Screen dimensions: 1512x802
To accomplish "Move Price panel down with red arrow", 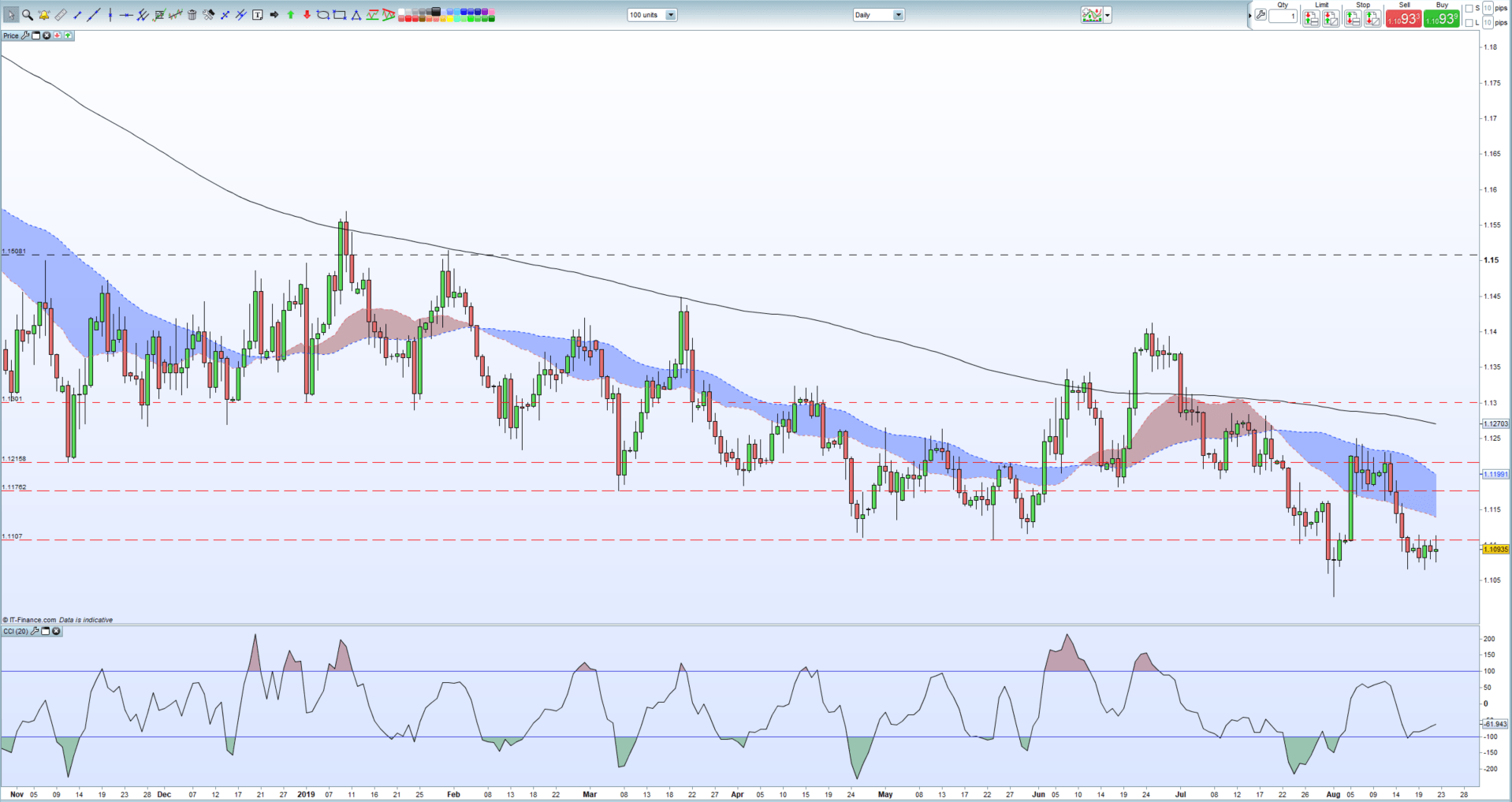I will (x=57, y=35).
